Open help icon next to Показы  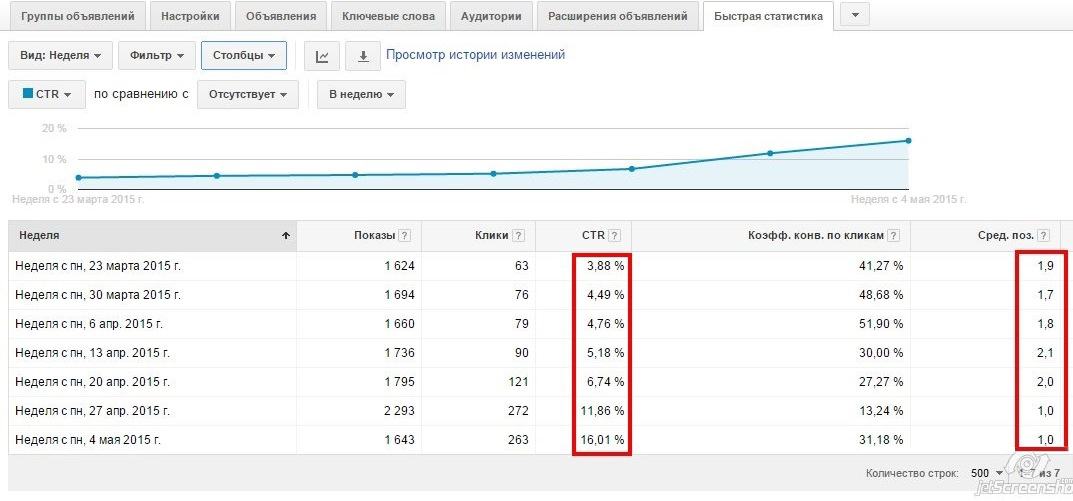pos(405,235)
